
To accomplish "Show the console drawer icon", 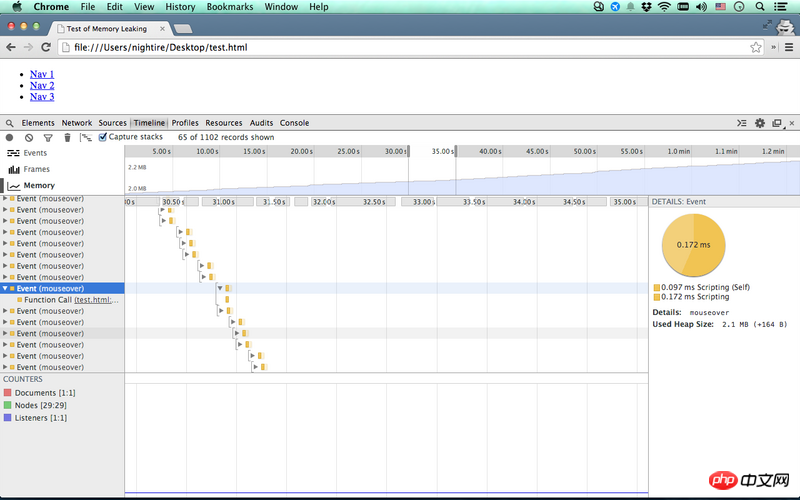I will click(742, 123).
